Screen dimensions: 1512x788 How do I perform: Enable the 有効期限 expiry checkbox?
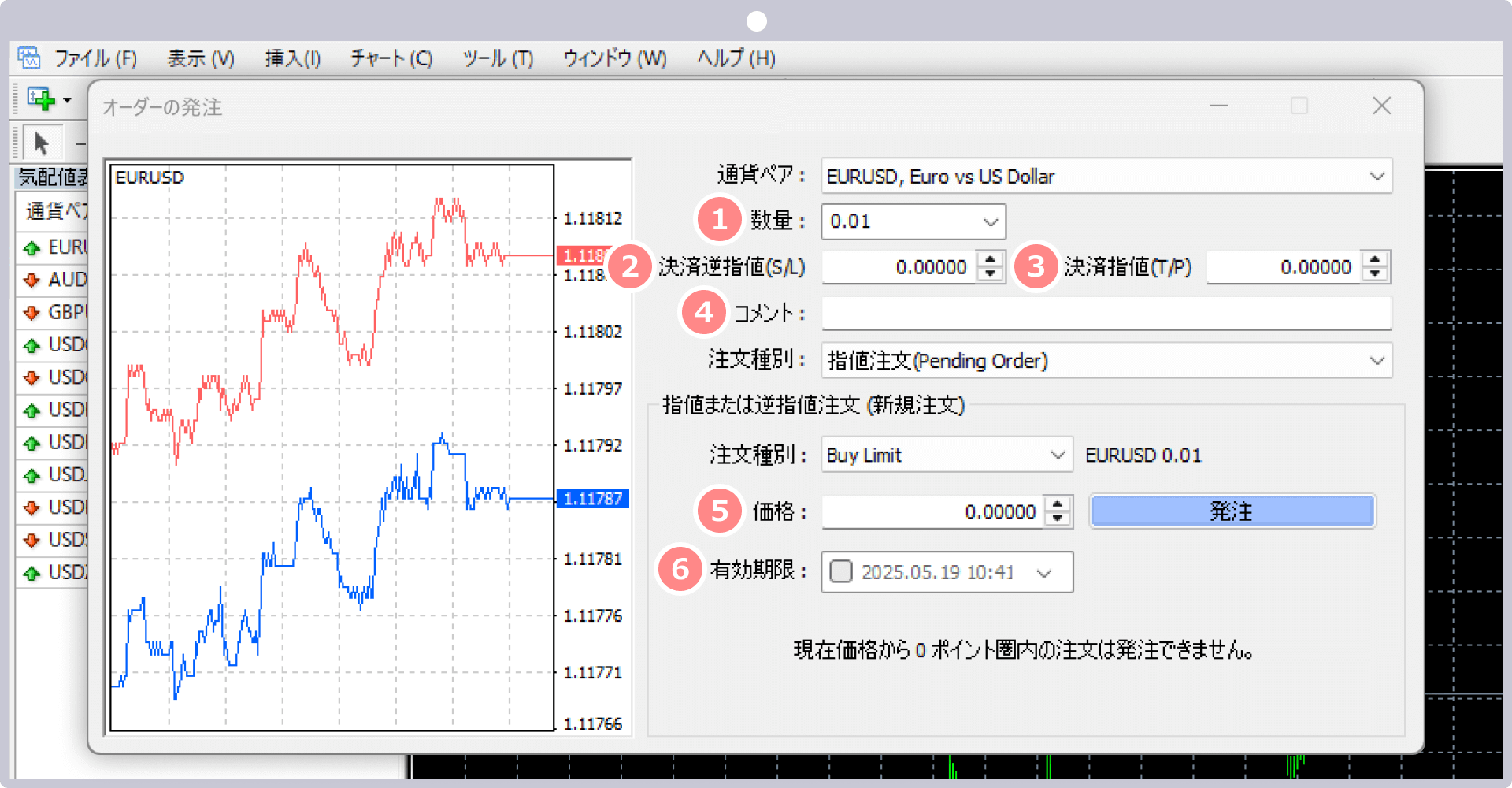click(x=841, y=571)
